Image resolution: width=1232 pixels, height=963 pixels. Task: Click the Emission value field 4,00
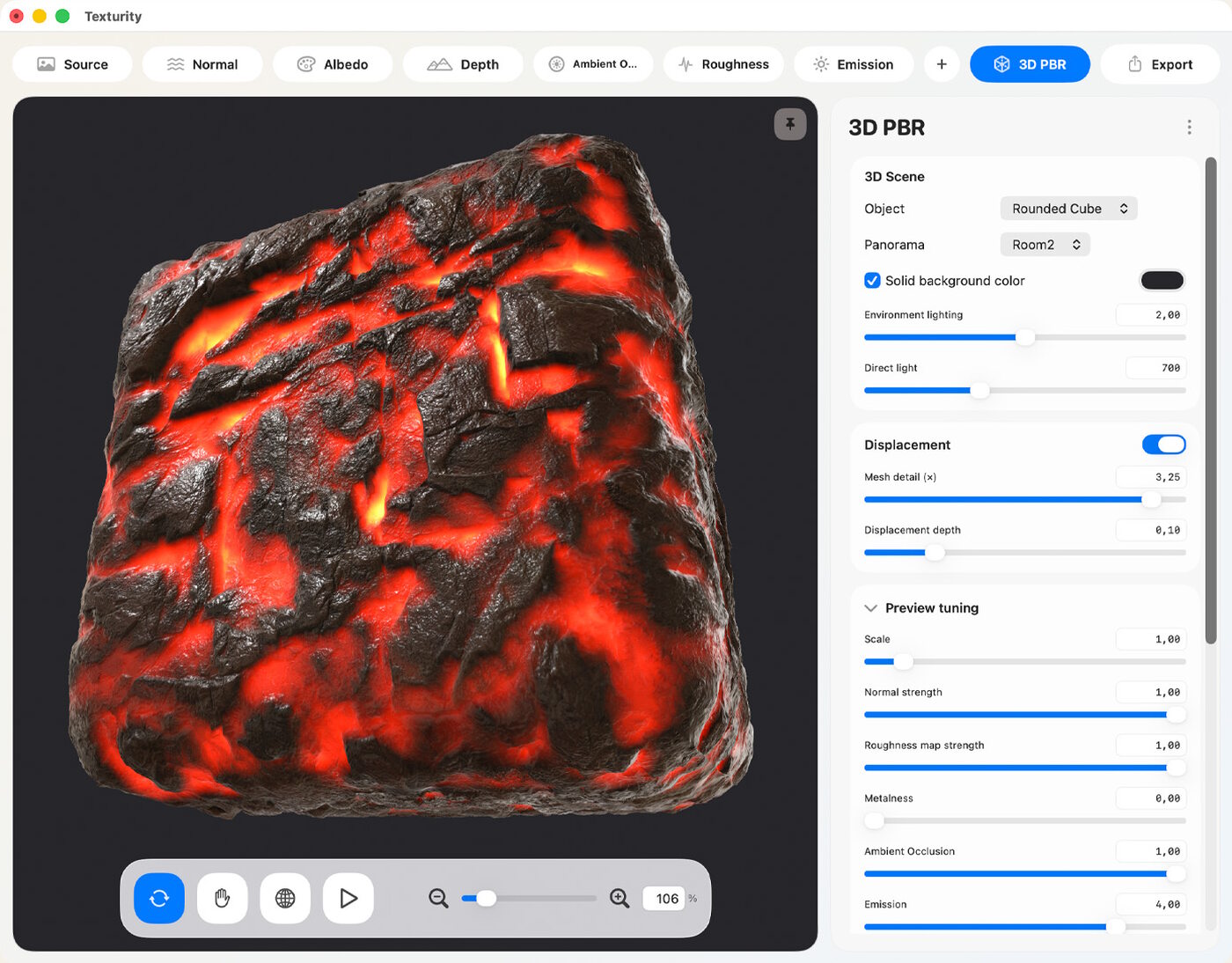(1151, 904)
